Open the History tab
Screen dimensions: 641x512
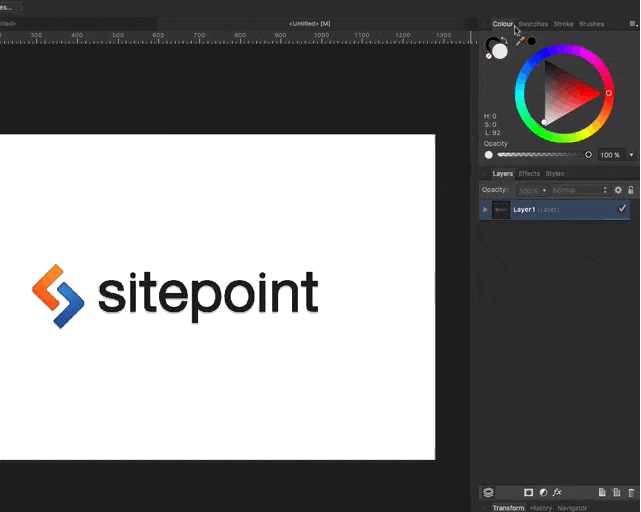click(541, 508)
